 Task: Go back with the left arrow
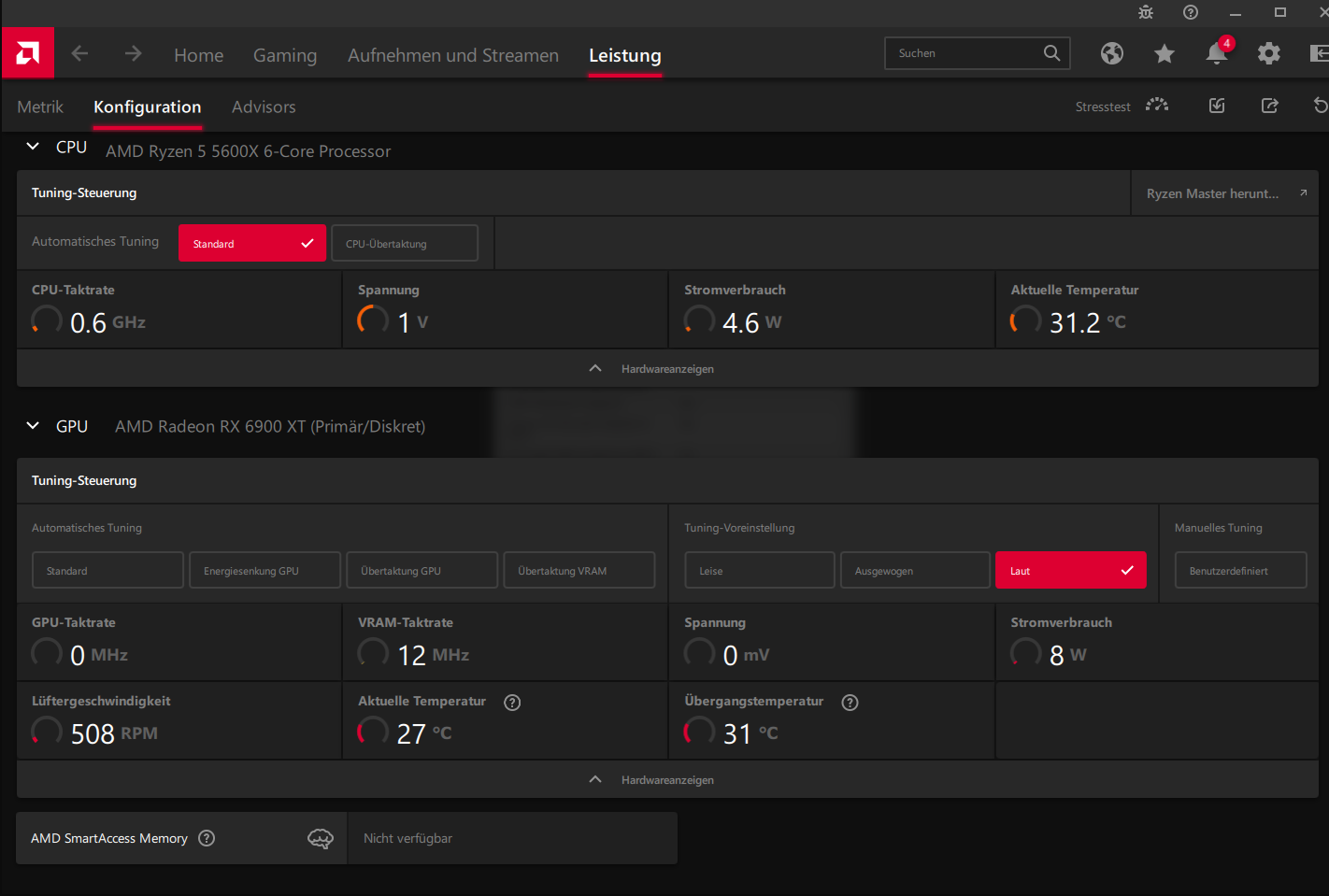click(80, 53)
